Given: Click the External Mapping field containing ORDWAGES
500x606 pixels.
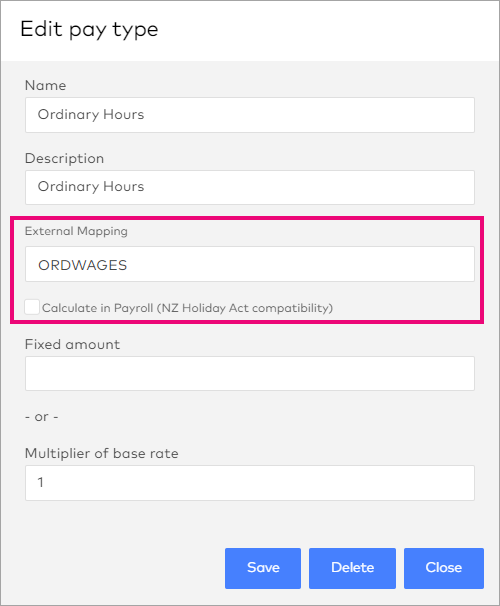Looking at the screenshot, I should [250, 264].
